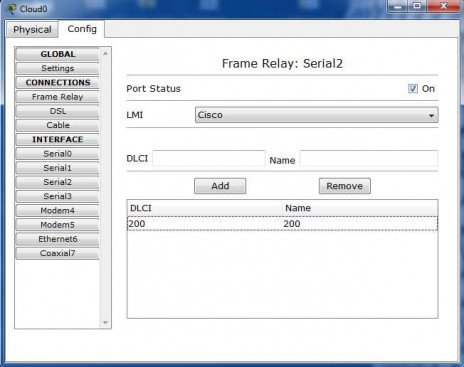Select the DLCI 200 cell
This screenshot has width=464, height=367.
(205, 223)
